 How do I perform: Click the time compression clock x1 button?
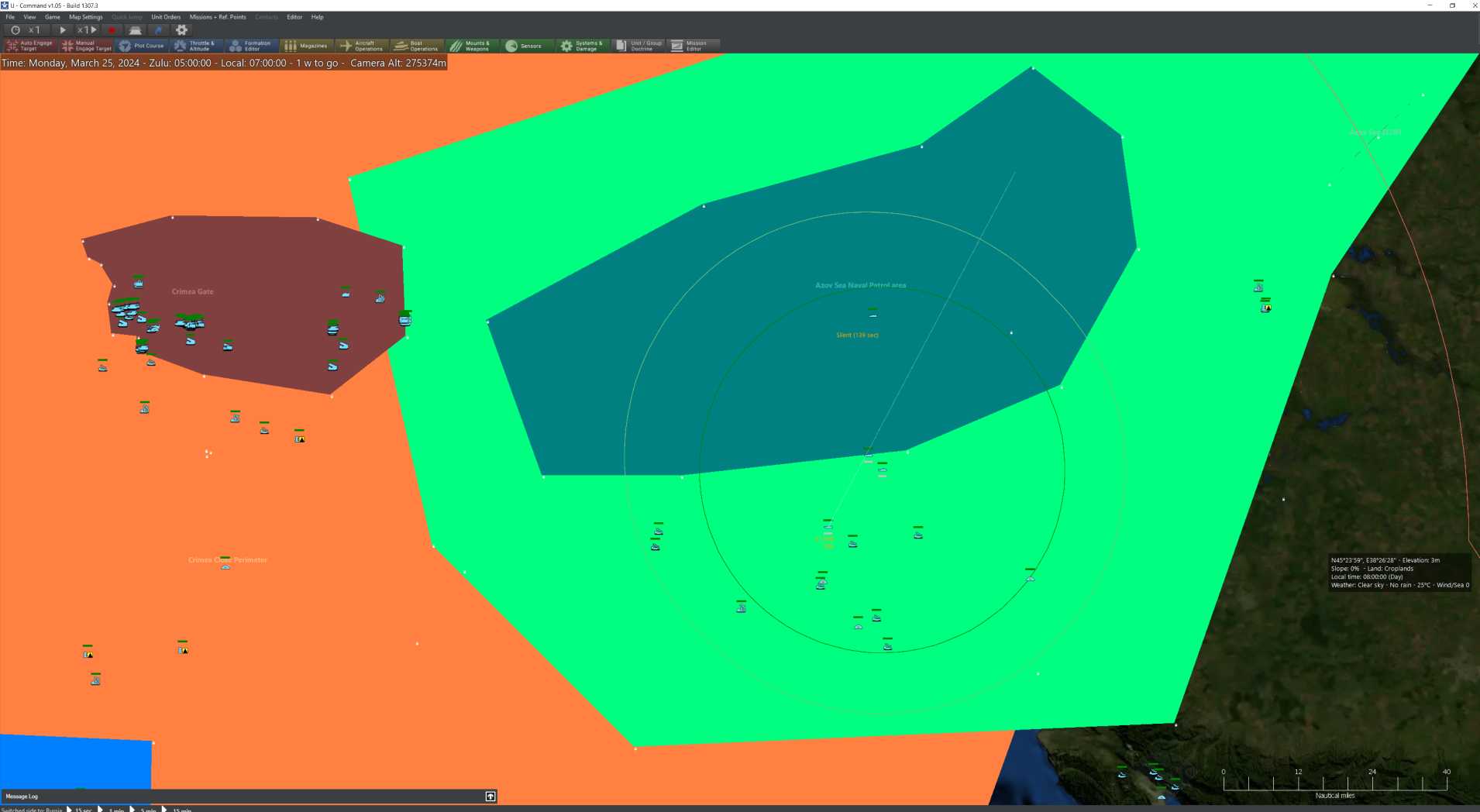click(25, 30)
